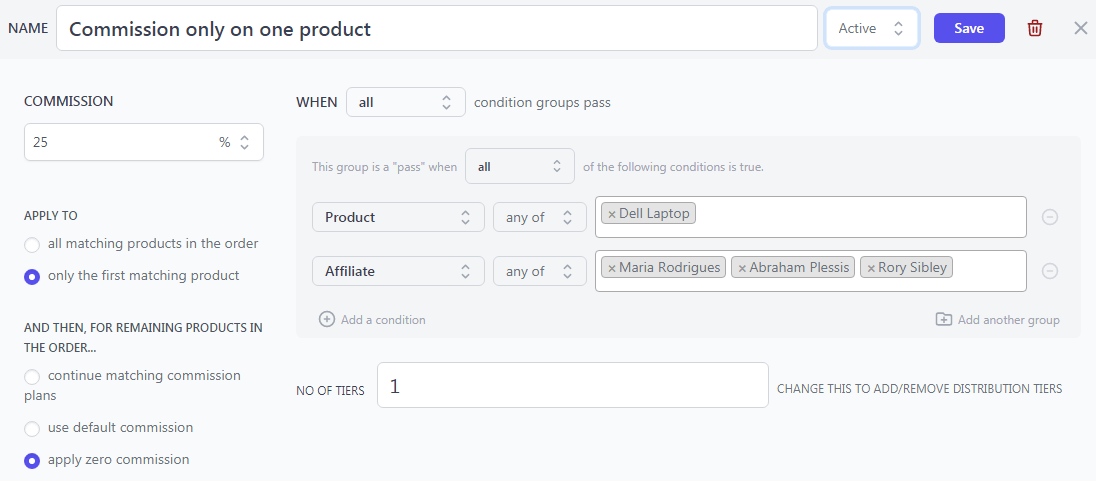
Task: Open commission percent unit dropdown
Action: pyautogui.click(x=234, y=142)
